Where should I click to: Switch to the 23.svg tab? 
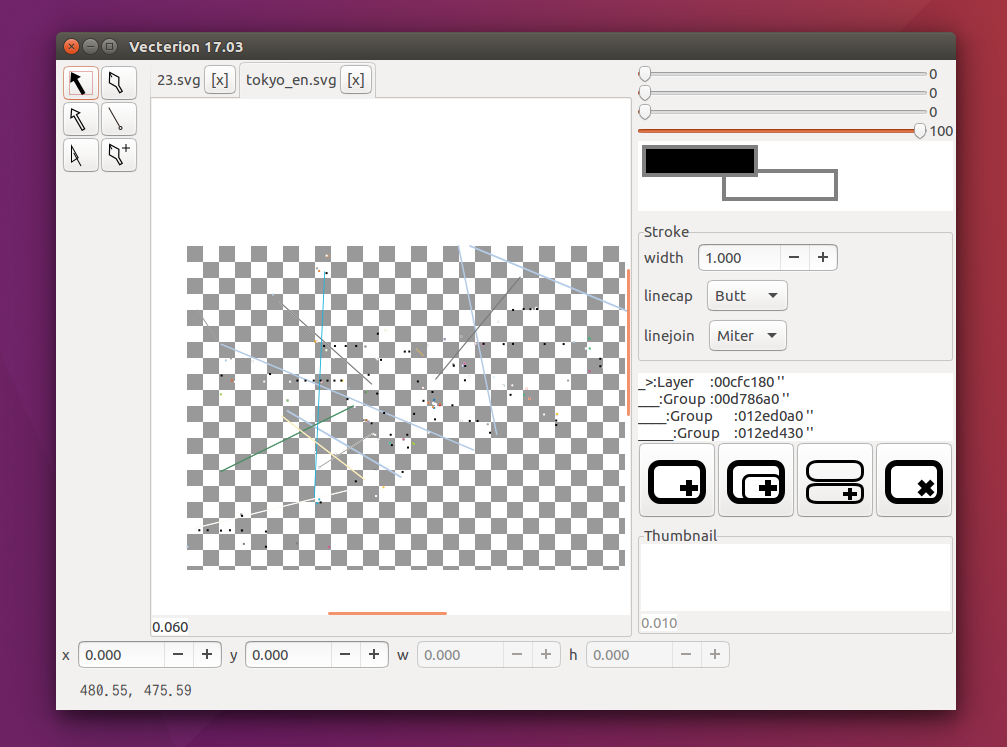point(179,80)
